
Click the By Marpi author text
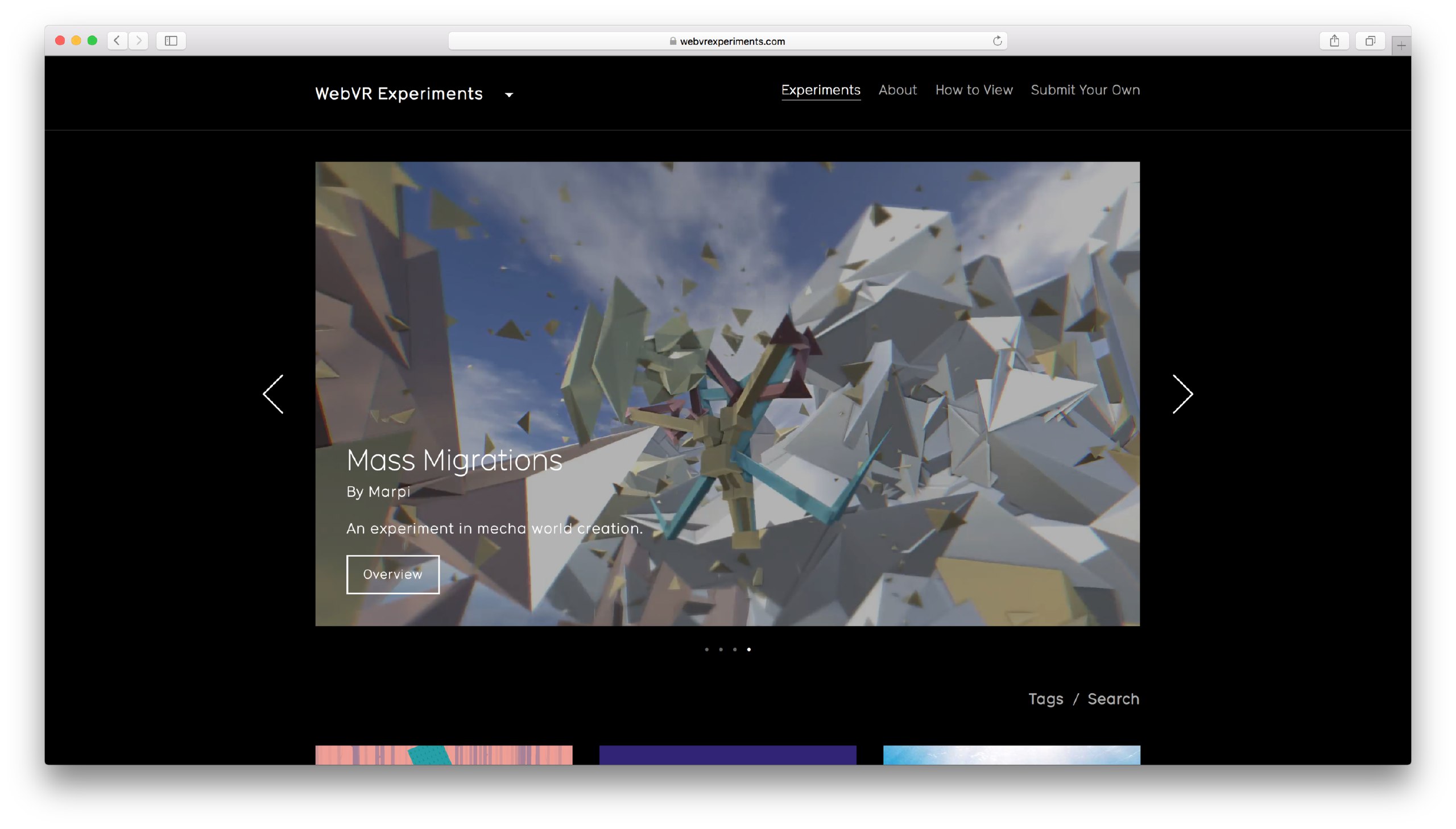(378, 492)
